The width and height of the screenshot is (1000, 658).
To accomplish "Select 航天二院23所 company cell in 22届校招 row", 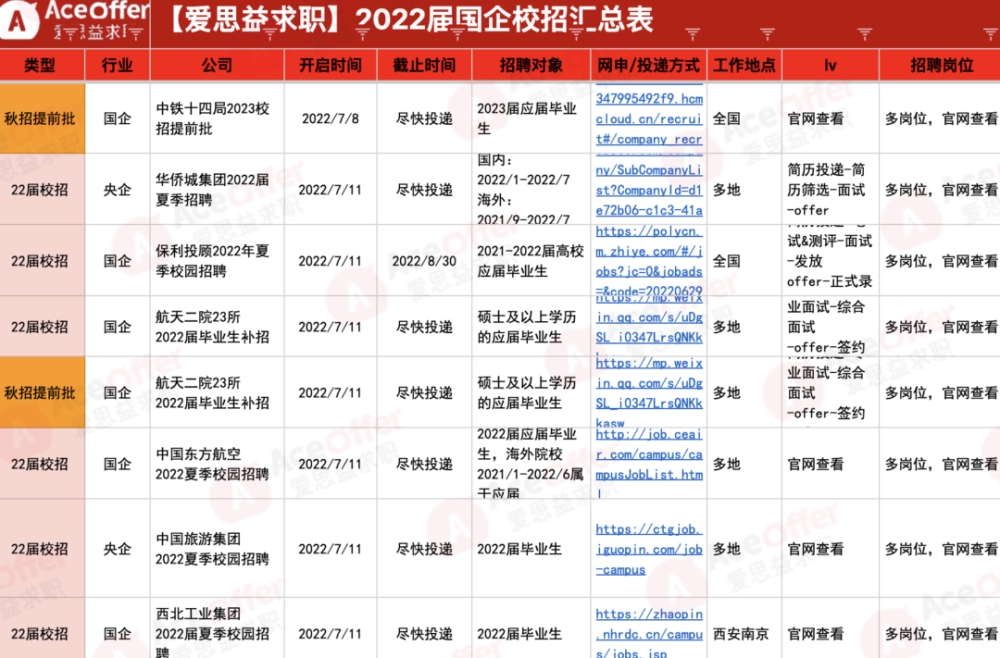I will point(217,326).
